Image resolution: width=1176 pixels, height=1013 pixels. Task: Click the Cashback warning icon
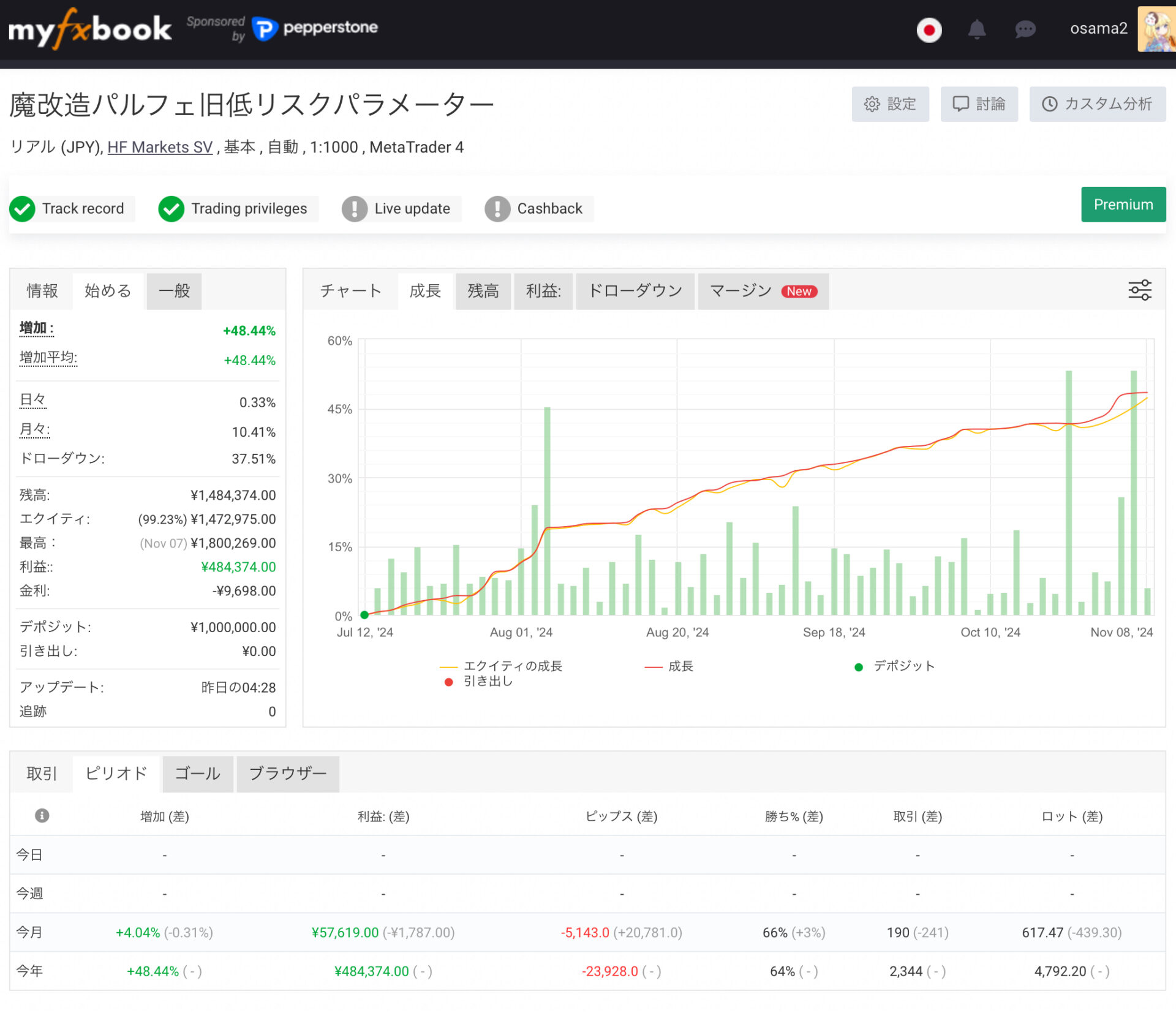click(497, 209)
